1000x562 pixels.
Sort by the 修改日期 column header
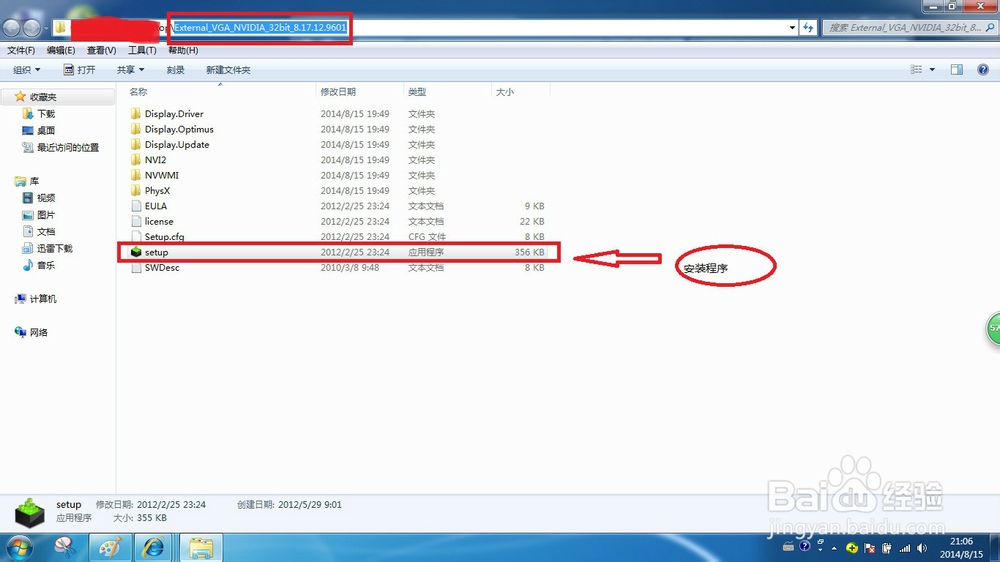point(338,92)
